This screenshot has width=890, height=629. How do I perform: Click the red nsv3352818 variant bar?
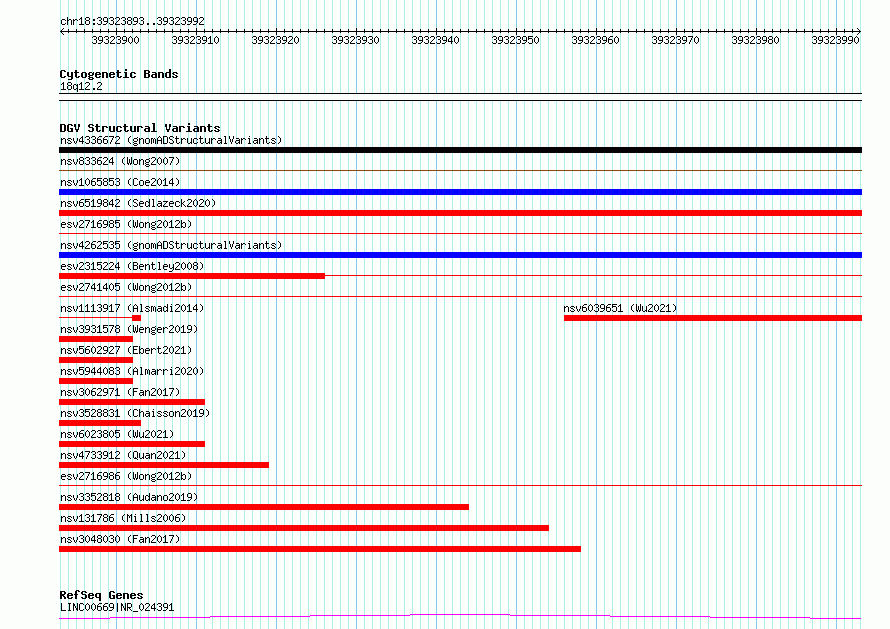pyautogui.click(x=264, y=507)
